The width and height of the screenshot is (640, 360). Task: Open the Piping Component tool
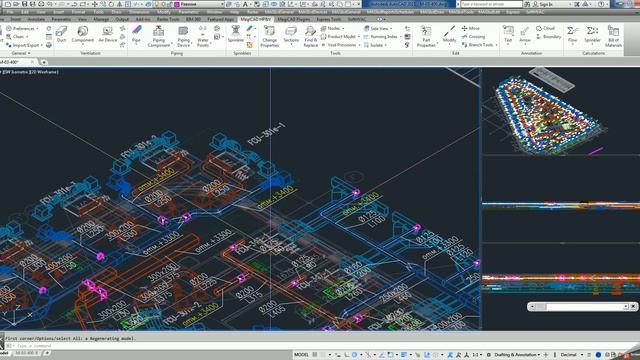click(x=159, y=36)
